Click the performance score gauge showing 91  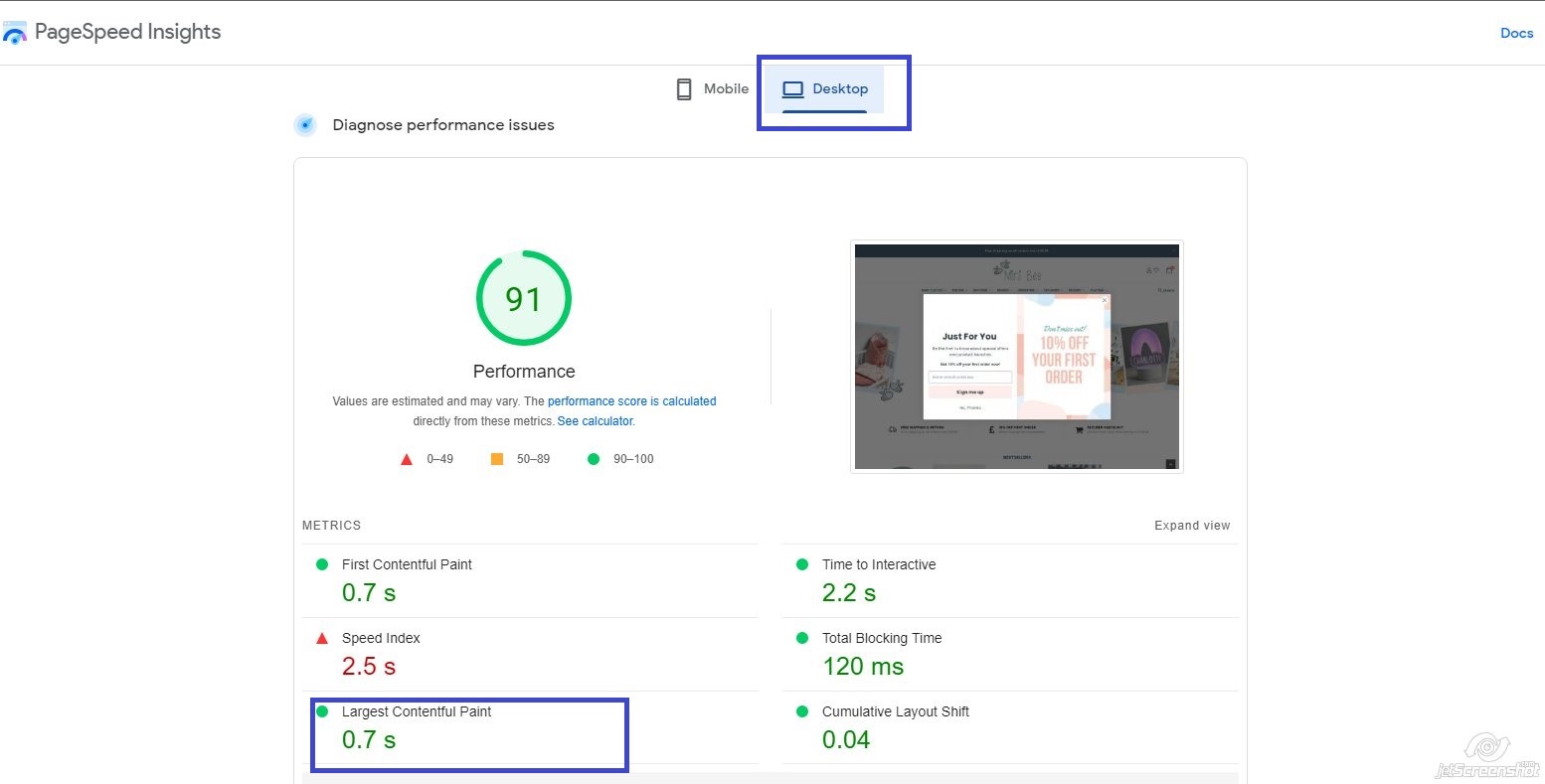(x=524, y=298)
